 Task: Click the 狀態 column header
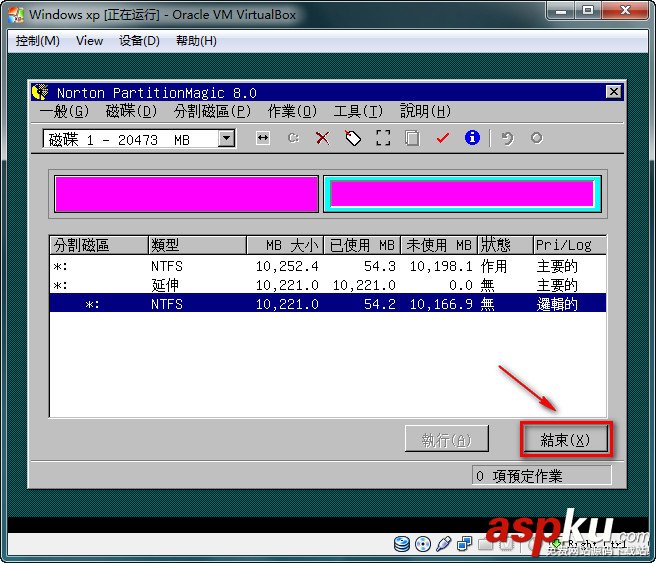pos(505,245)
